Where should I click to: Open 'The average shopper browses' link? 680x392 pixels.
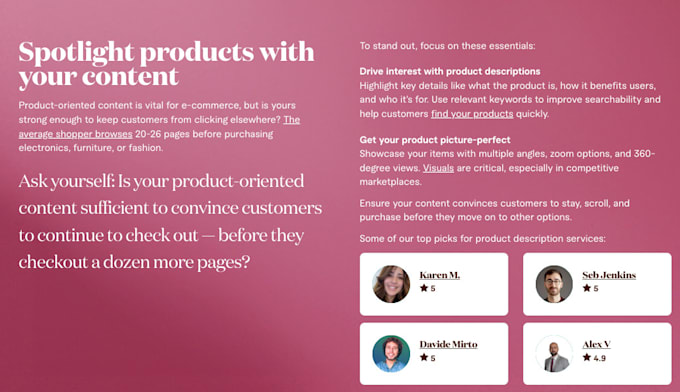[75, 134]
